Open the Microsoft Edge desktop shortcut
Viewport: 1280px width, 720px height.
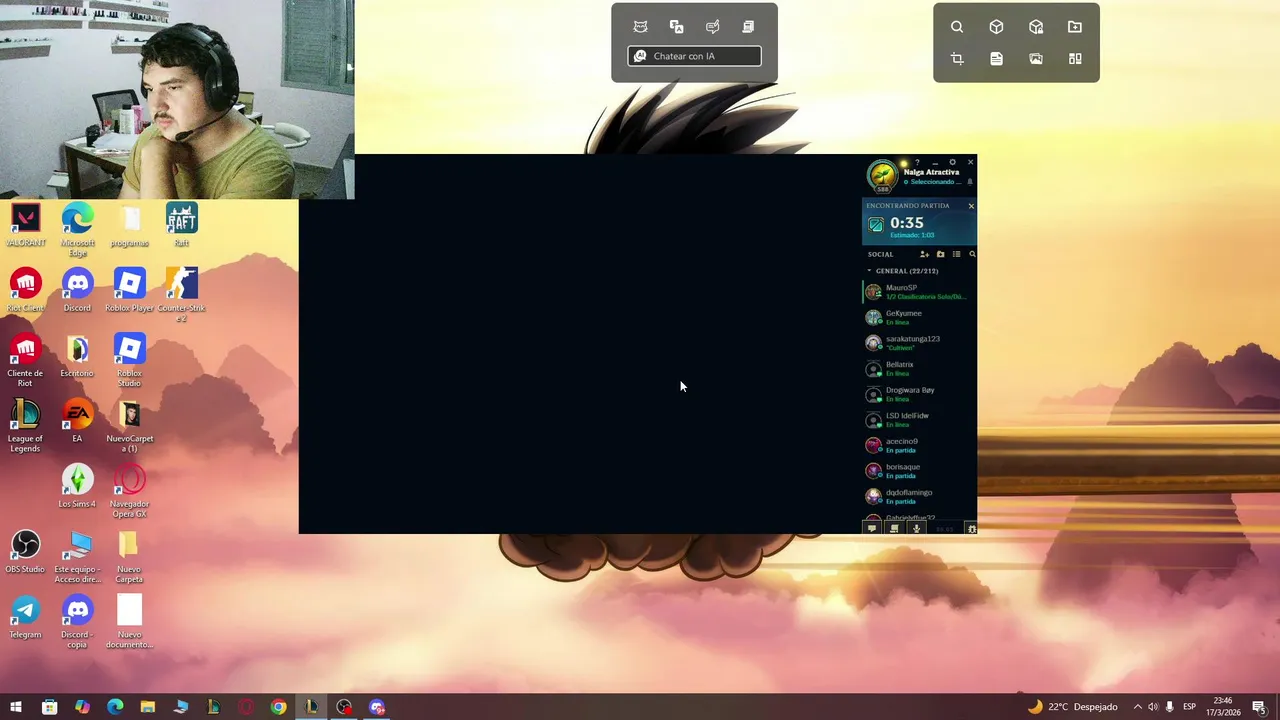point(77,229)
